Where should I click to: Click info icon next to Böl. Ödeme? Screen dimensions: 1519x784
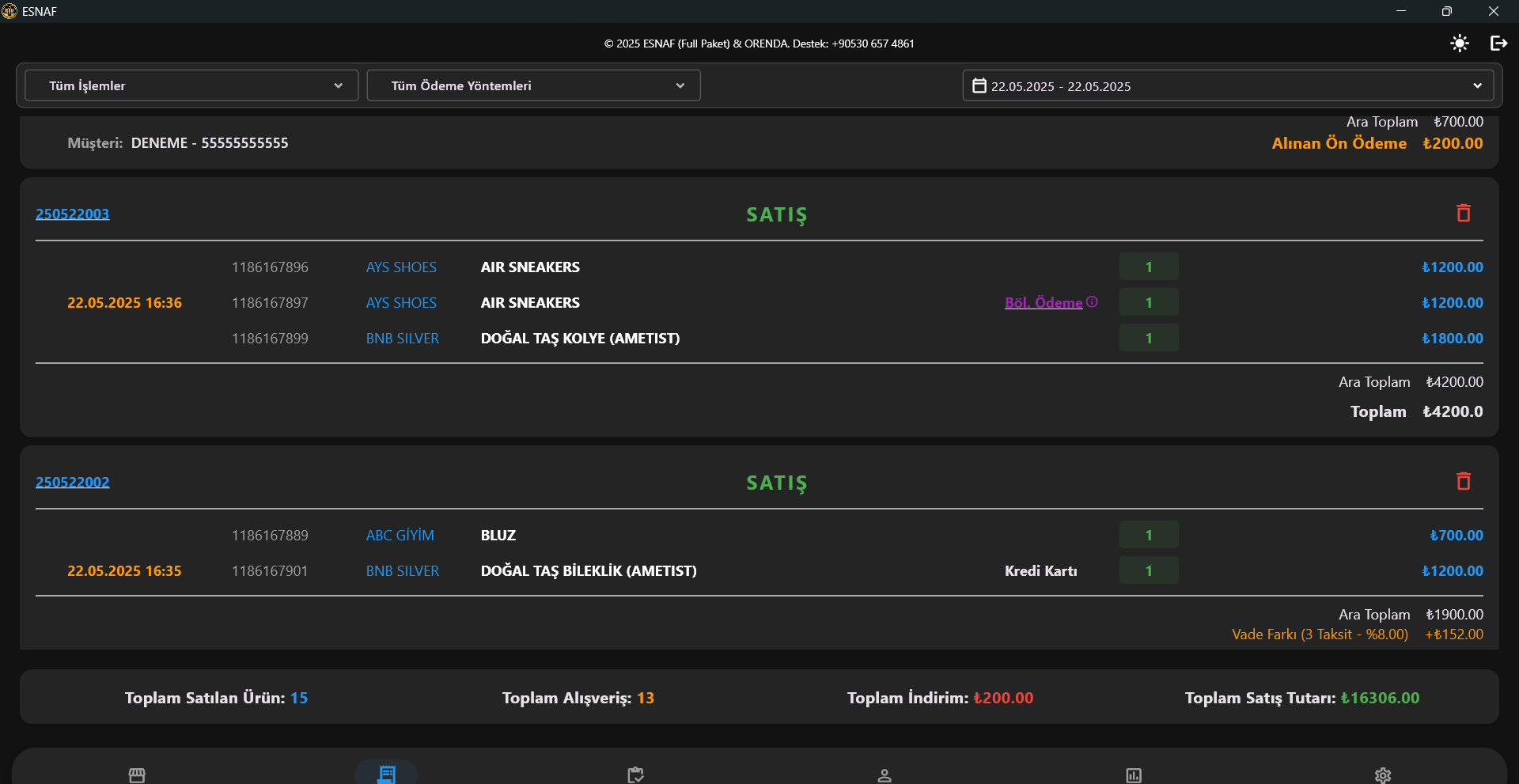[1092, 302]
